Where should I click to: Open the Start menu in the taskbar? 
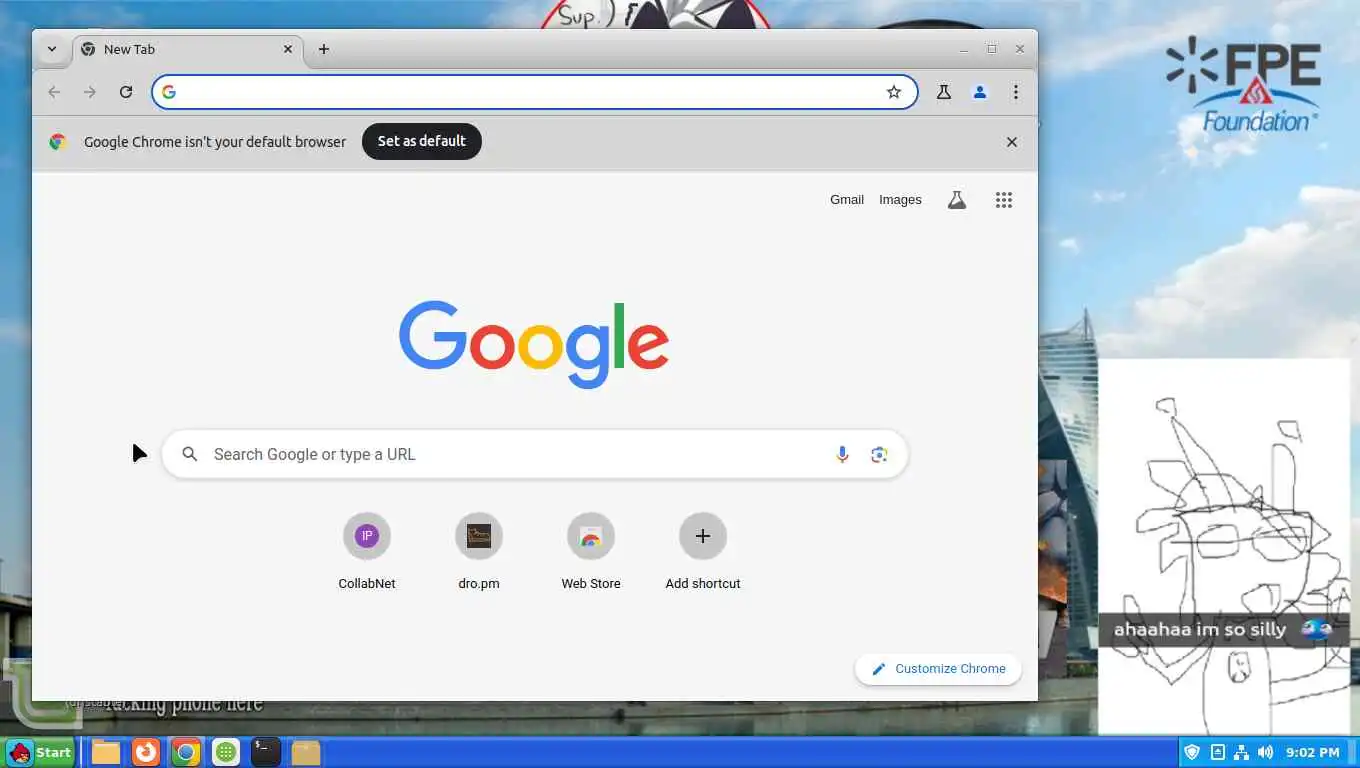coord(40,752)
